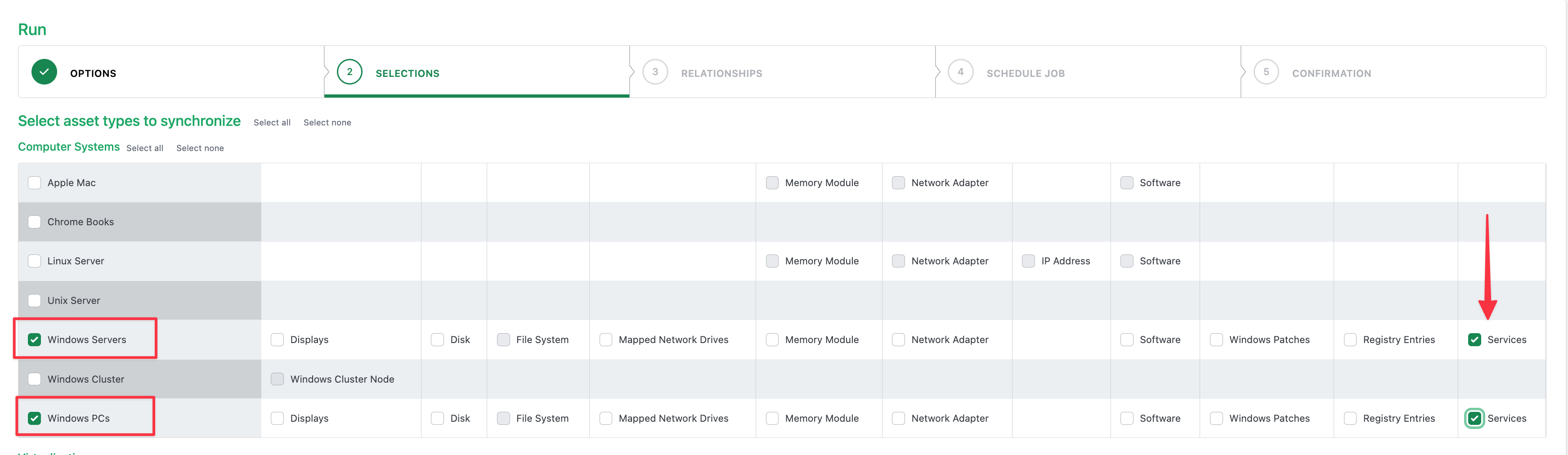Go to the Confirmation step
Viewport: 1568px width, 455px height.
coord(1393,72)
